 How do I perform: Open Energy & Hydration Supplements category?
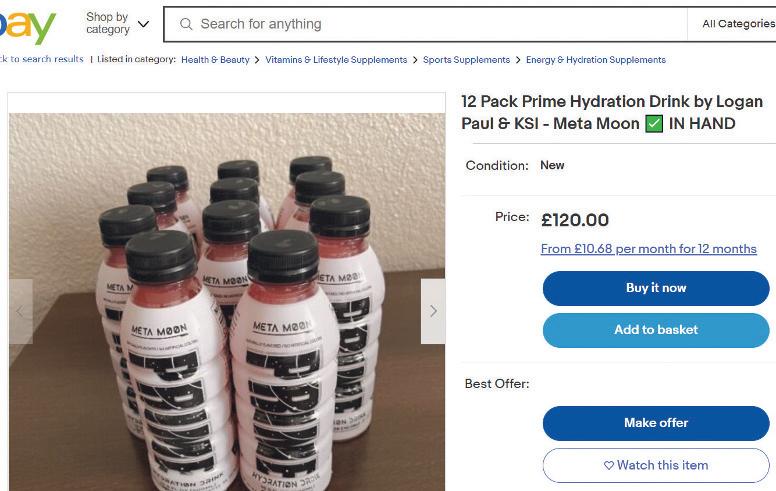596,60
